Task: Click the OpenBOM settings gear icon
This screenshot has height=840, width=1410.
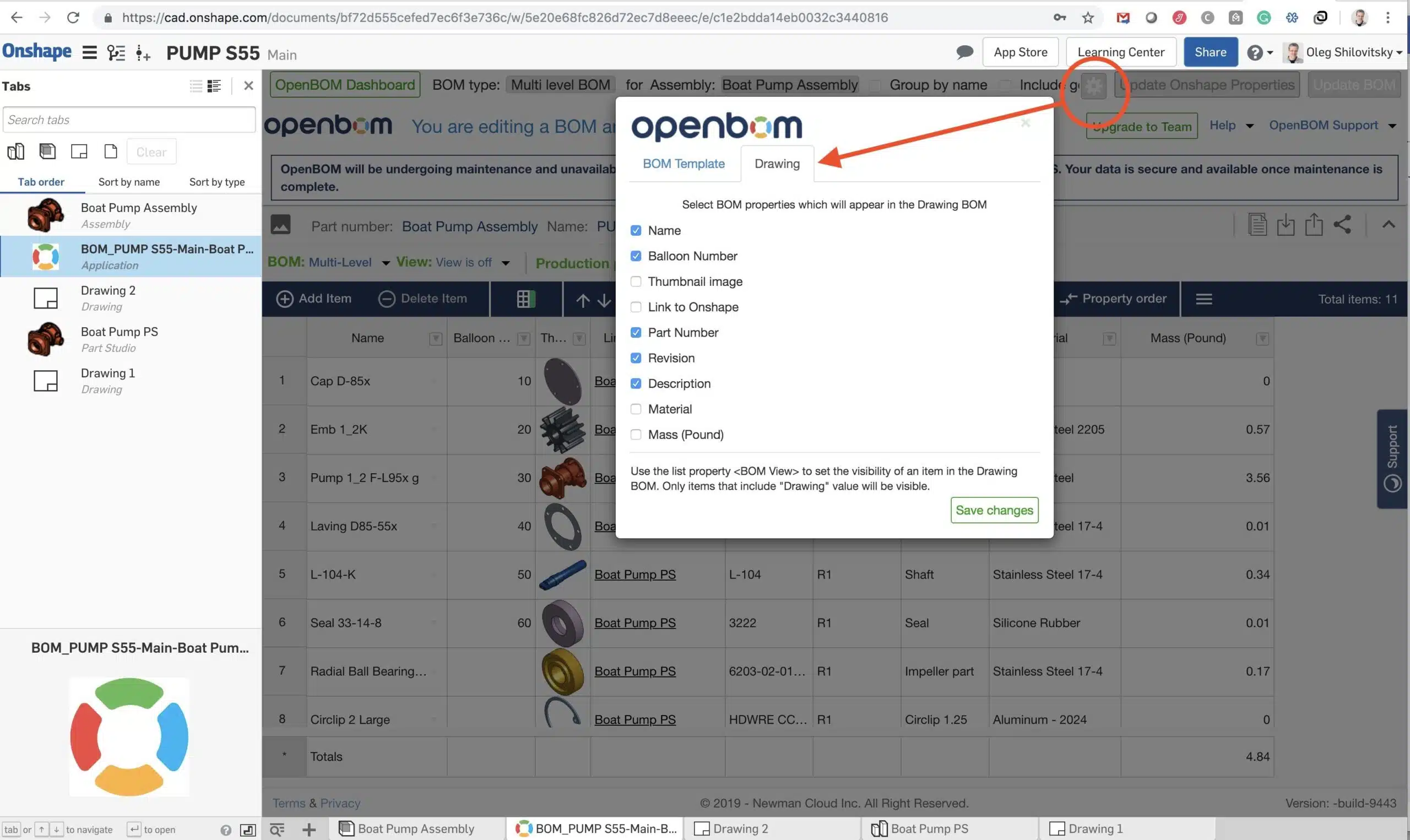Action: [1094, 85]
